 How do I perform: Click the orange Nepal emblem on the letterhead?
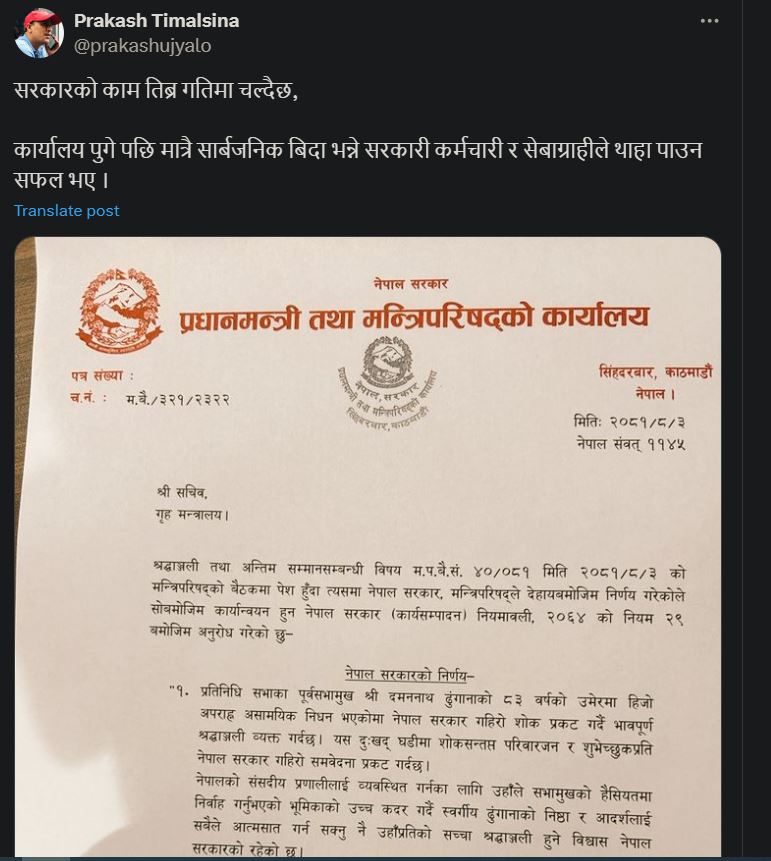(x=119, y=310)
